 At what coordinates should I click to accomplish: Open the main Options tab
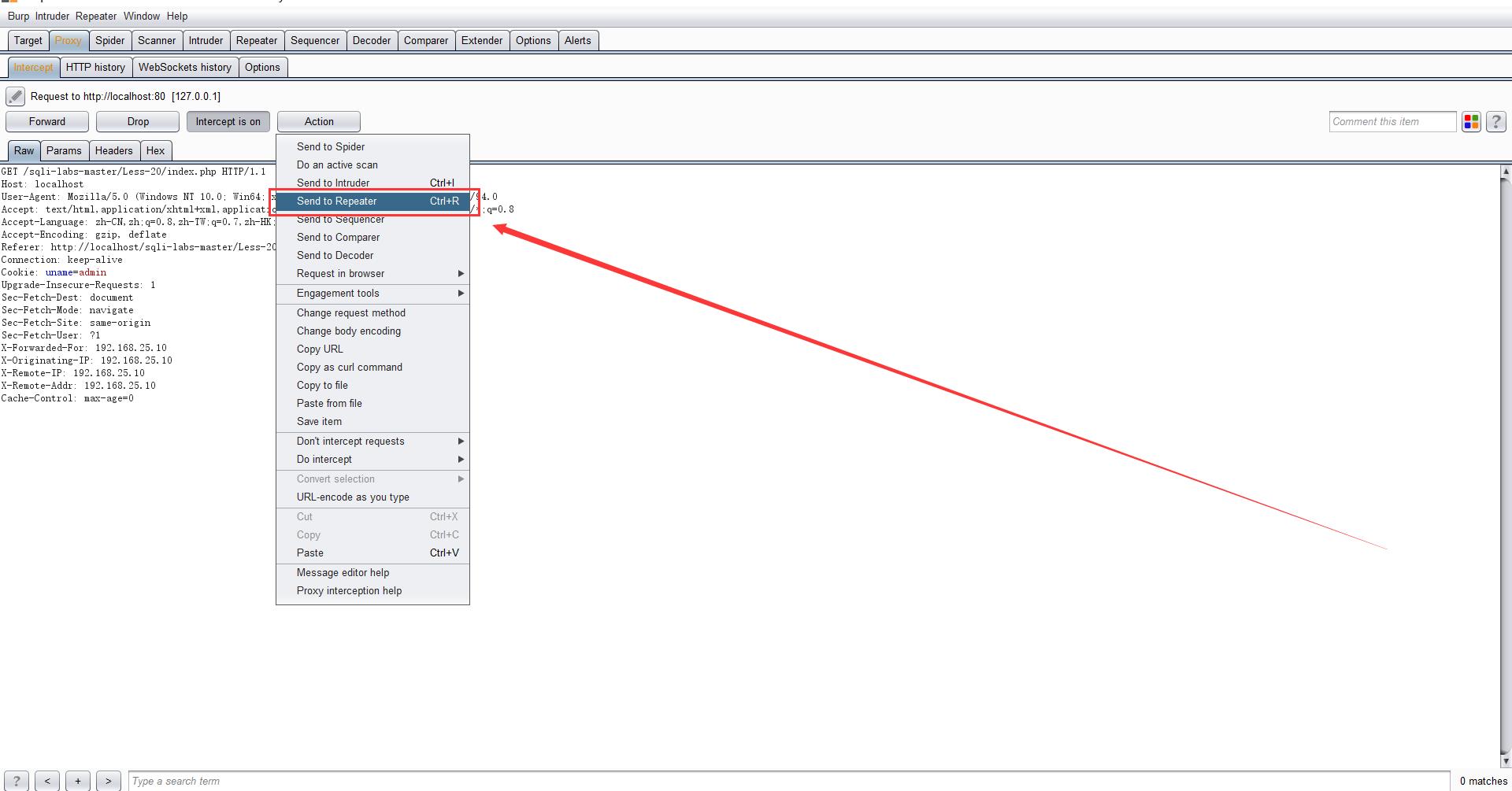533,41
